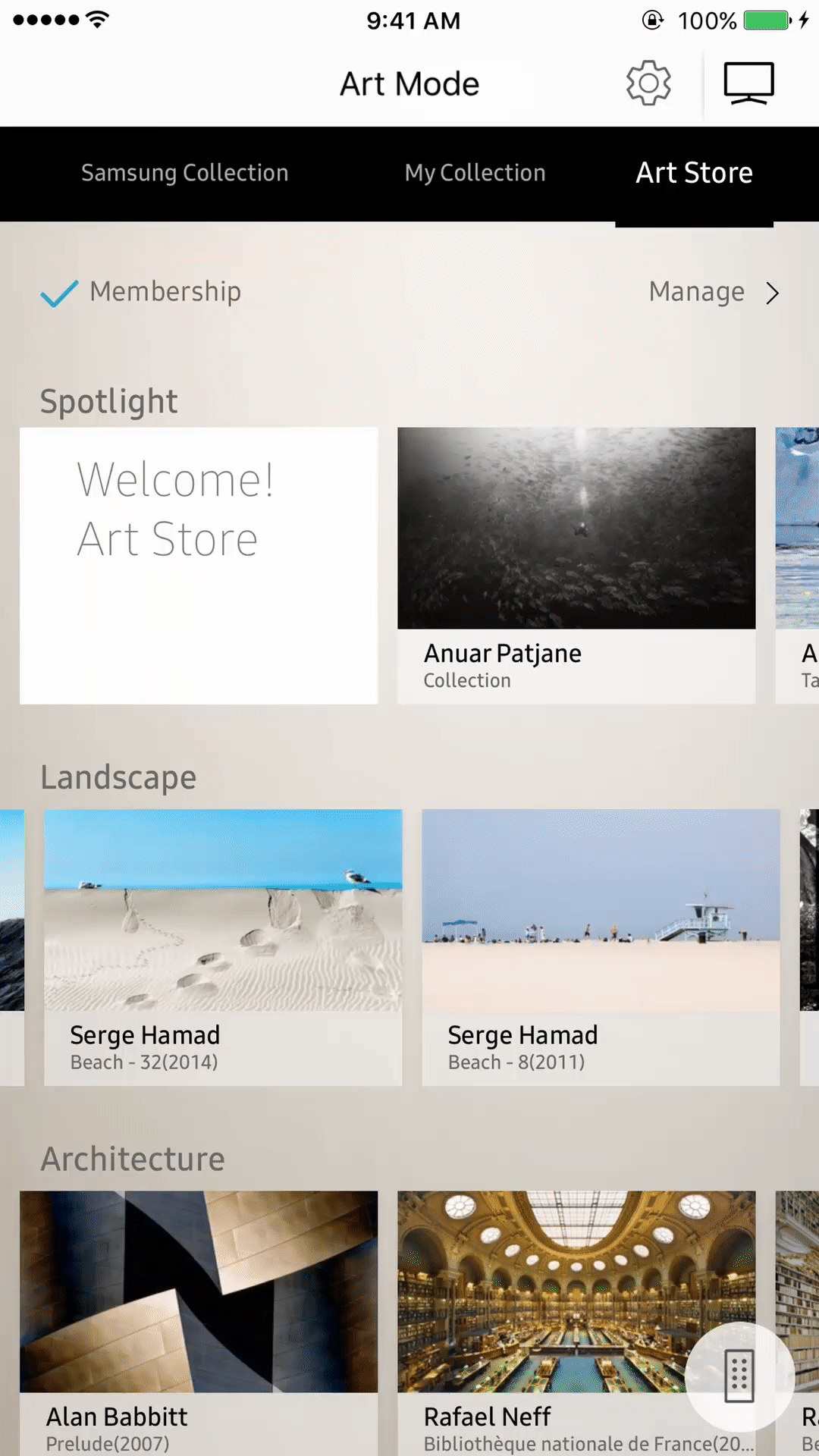The width and height of the screenshot is (819, 1456).
Task: Tap the rotation lock status icon
Action: coord(652,20)
